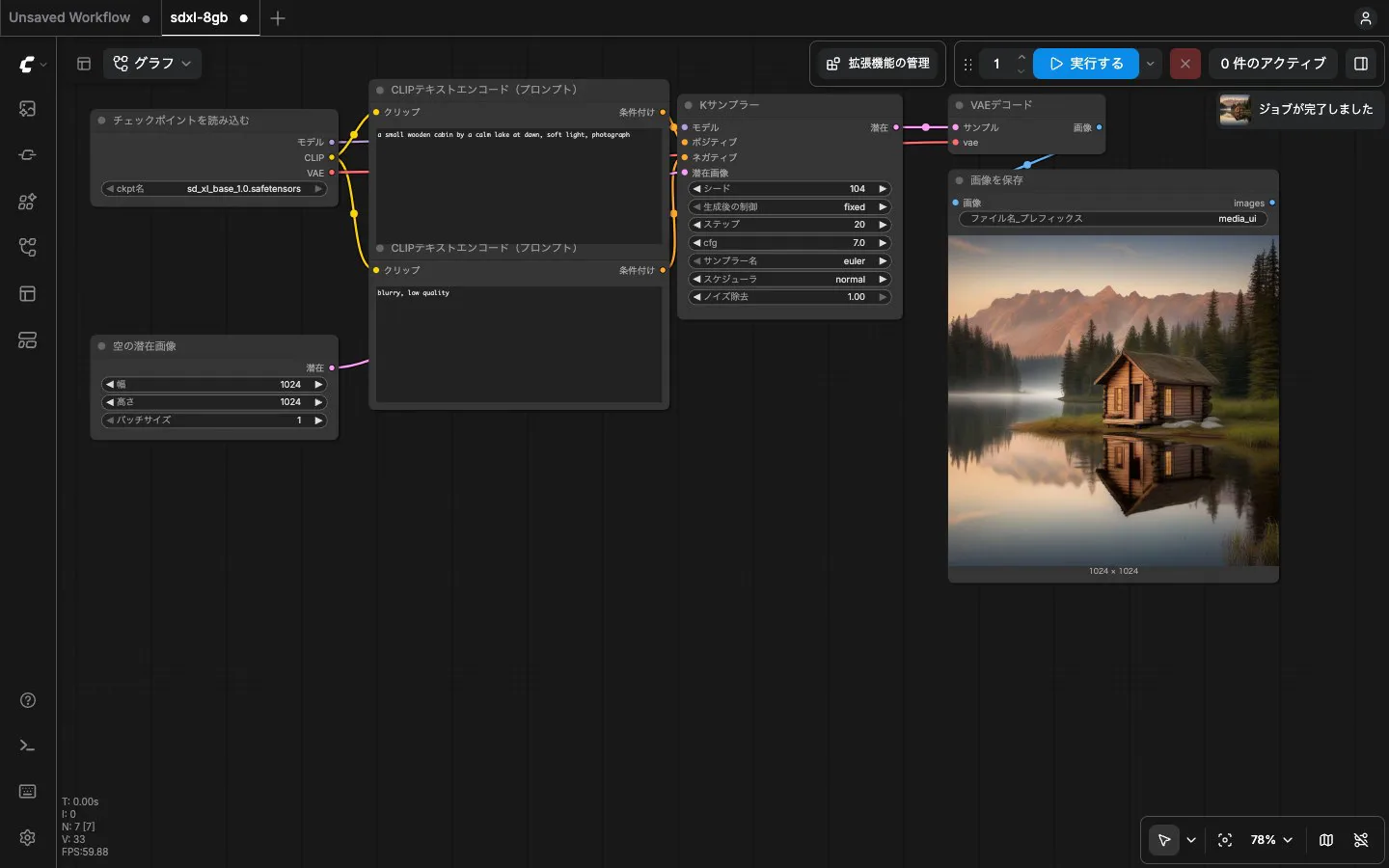The image size is (1389, 868).
Task: Open the help question-mark icon
Action: (28, 700)
